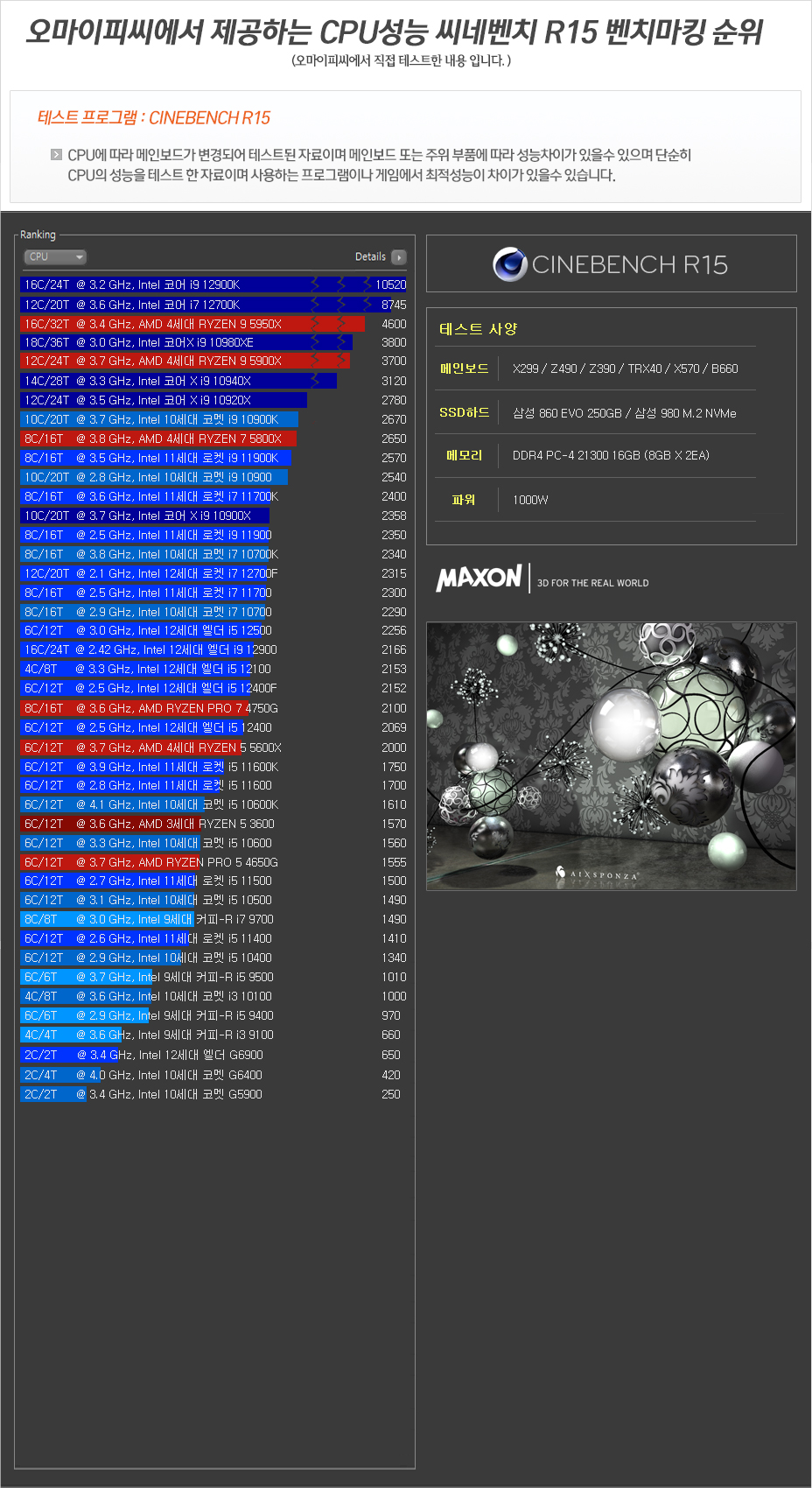Select the Intel i9 10980XE row
The height and width of the screenshot is (1488, 812).
click(213, 342)
